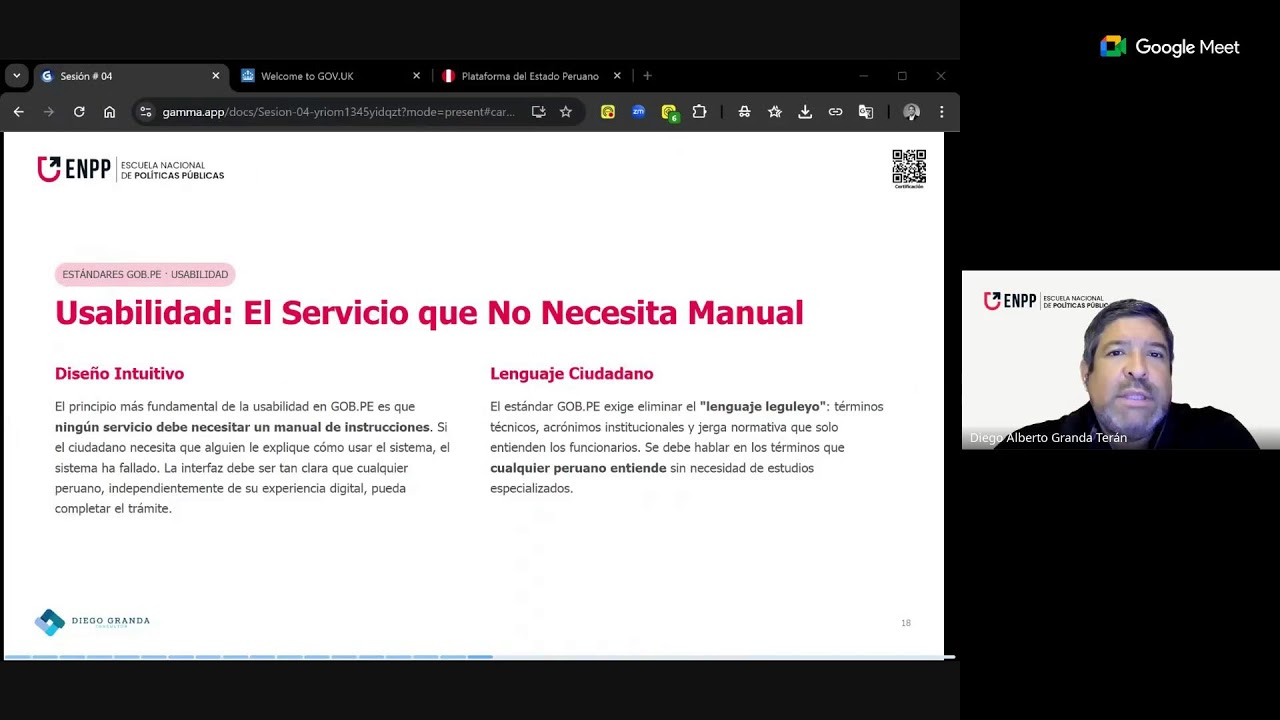View site information for gamma.app
Screen dimensions: 1280x720
pyautogui.click(x=146, y=112)
